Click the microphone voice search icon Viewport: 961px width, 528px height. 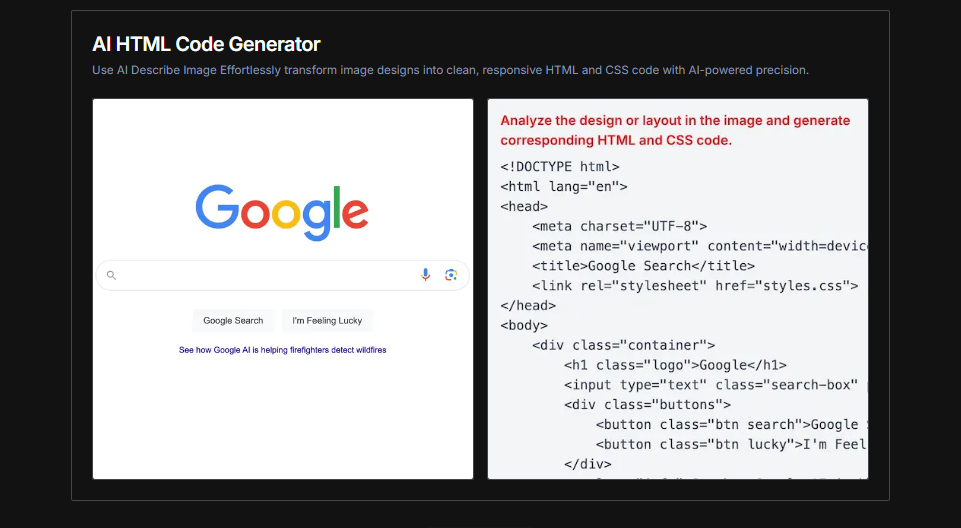425,275
